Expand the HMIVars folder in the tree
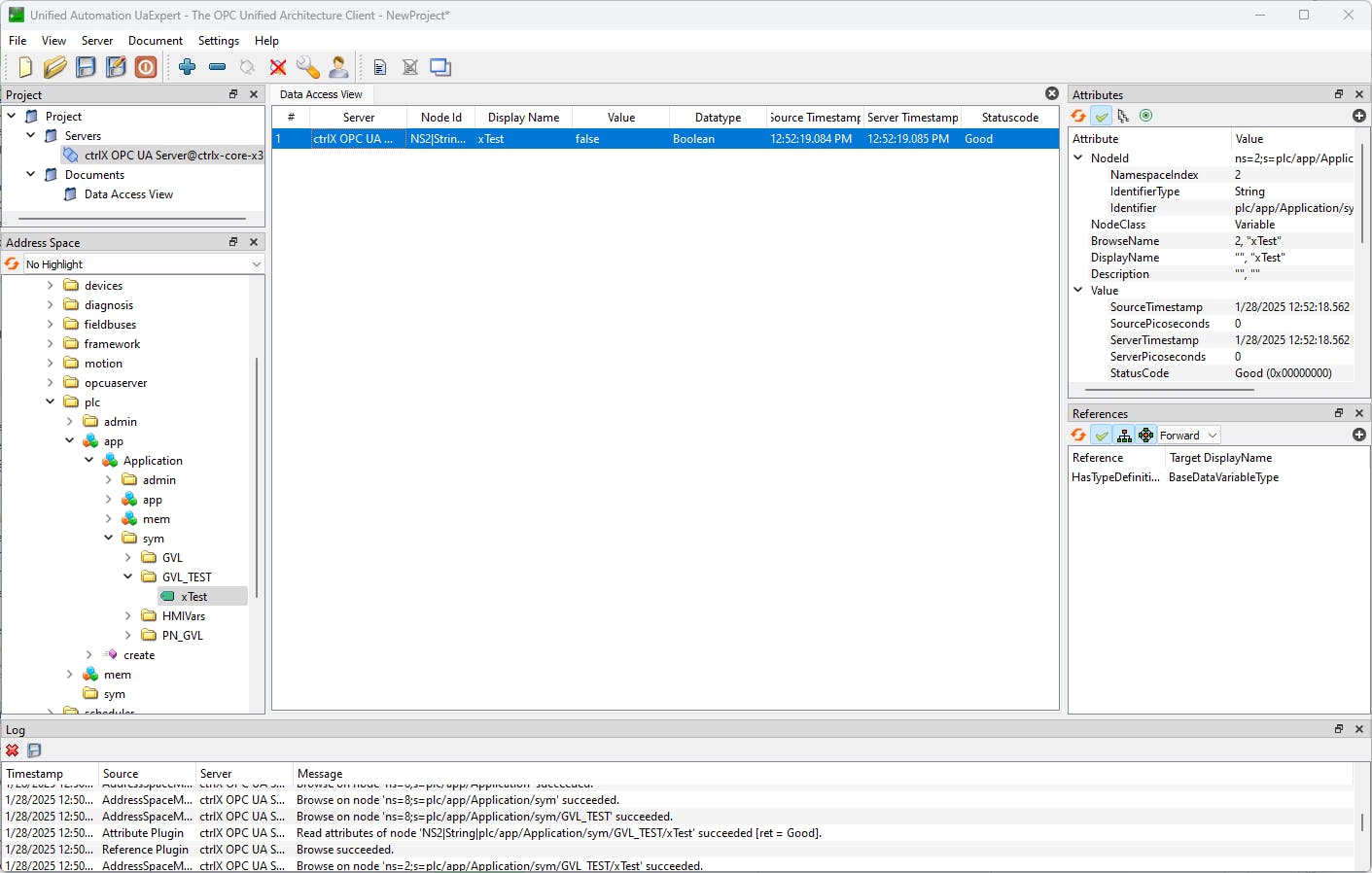This screenshot has width=1372, height=873. [128, 616]
